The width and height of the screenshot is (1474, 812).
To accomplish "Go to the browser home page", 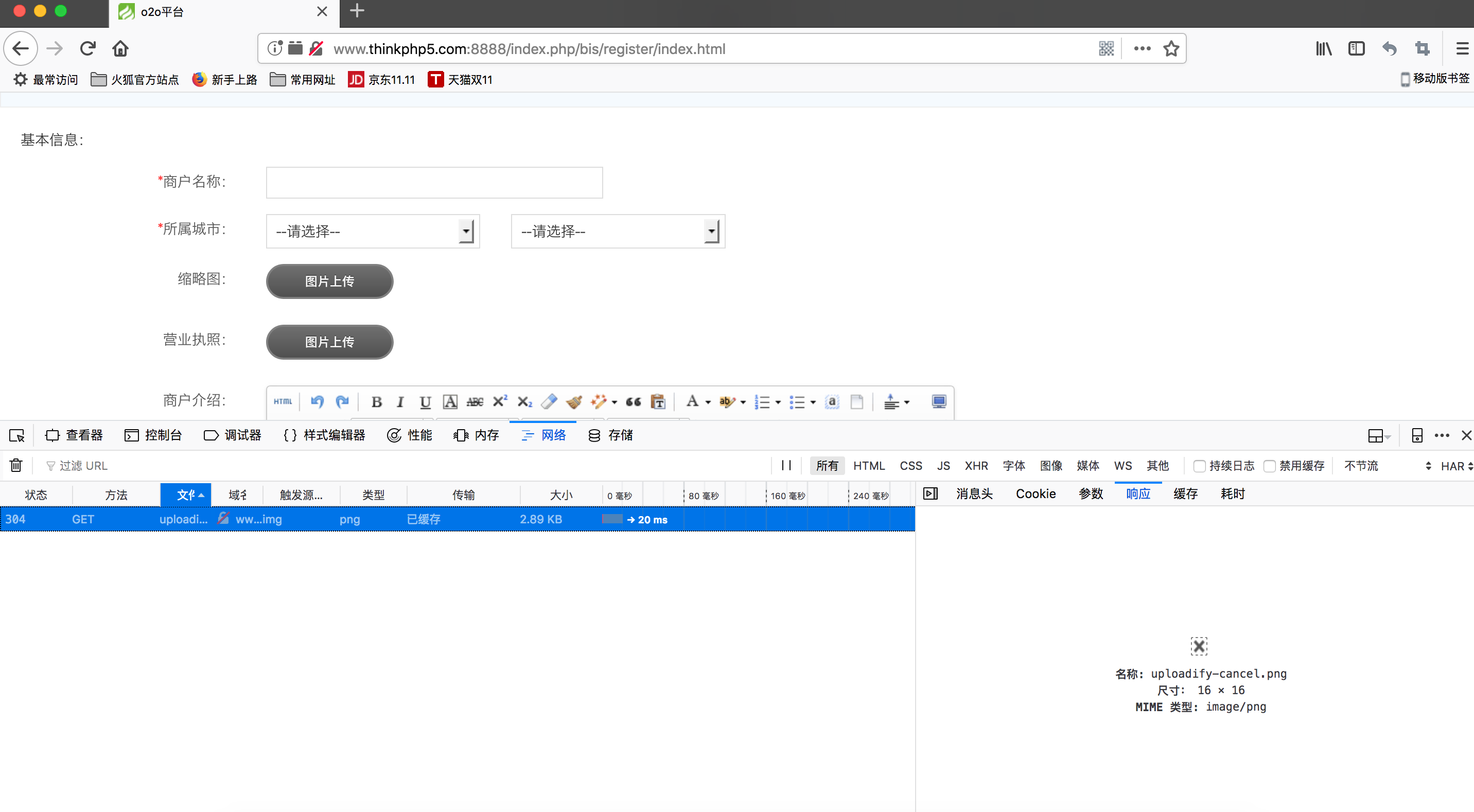I will [x=120, y=49].
